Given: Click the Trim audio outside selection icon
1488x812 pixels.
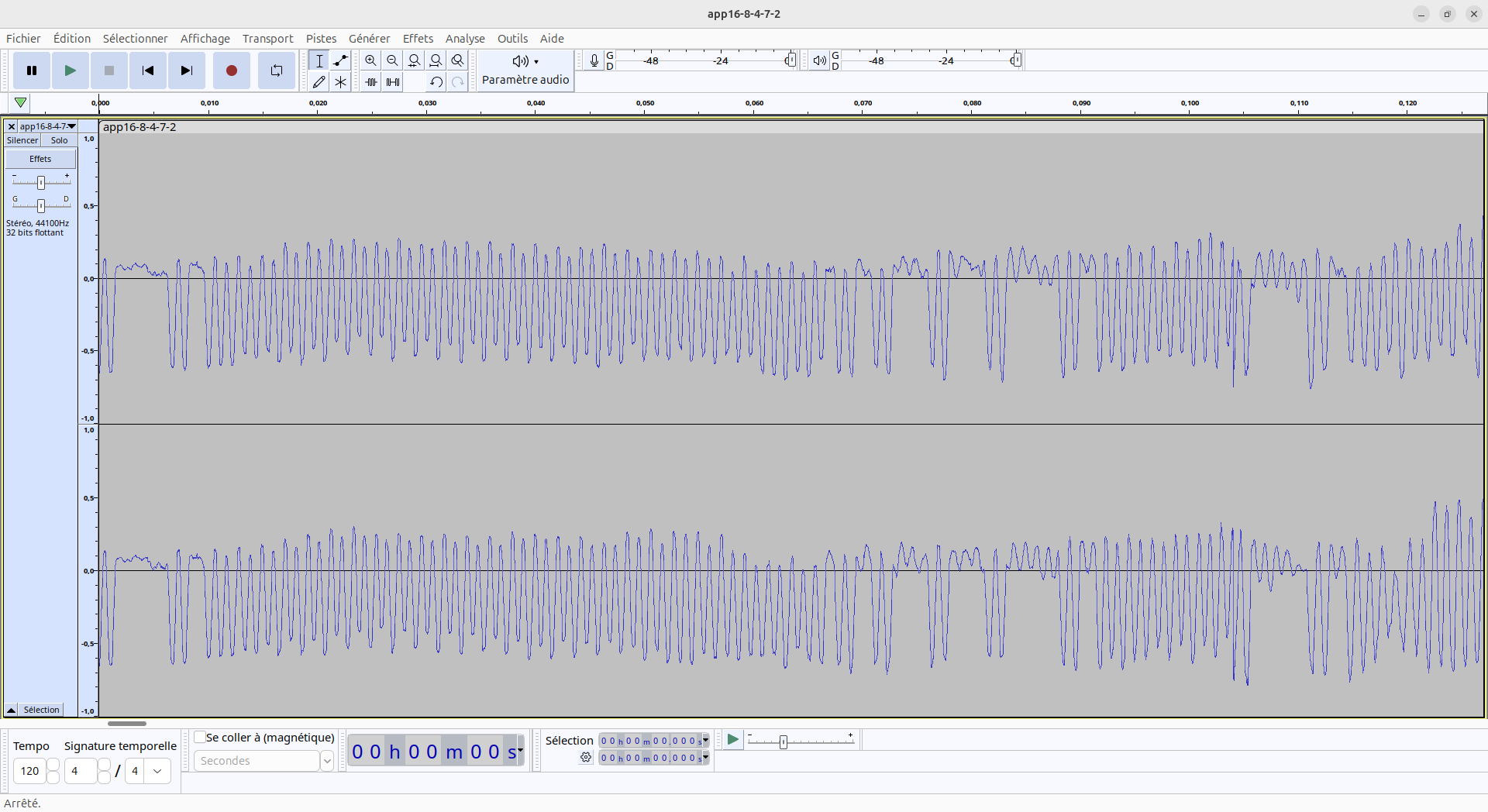Looking at the screenshot, I should (x=371, y=82).
